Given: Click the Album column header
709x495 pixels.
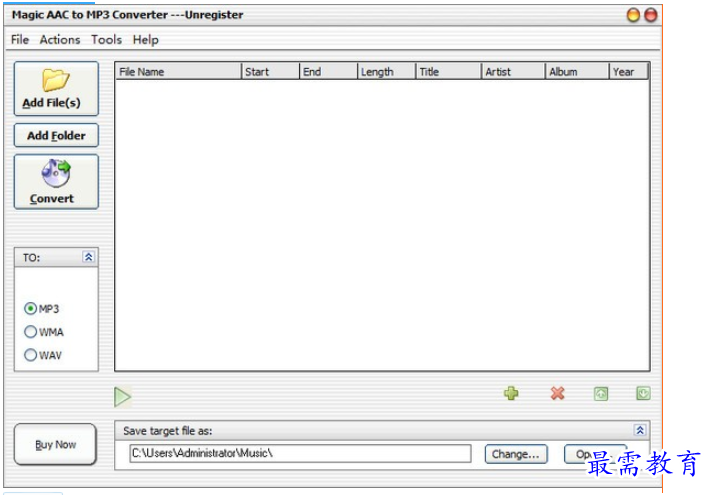Looking at the screenshot, I should 577,72.
